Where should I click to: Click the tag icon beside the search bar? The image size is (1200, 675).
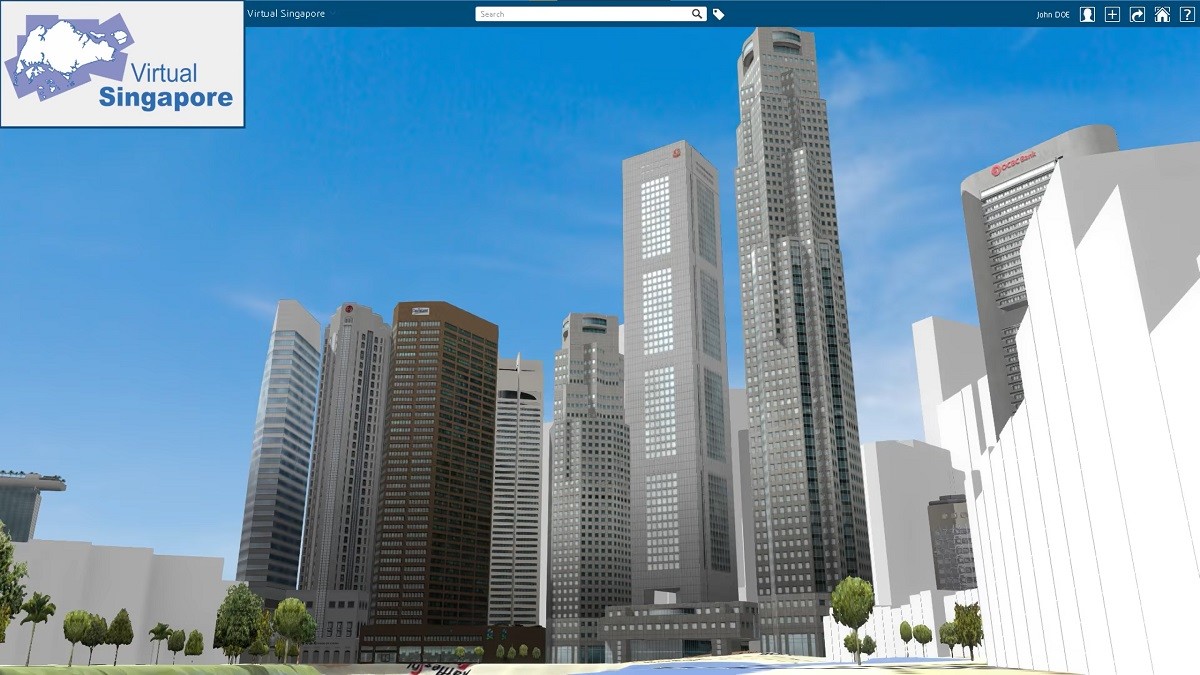pyautogui.click(x=718, y=14)
